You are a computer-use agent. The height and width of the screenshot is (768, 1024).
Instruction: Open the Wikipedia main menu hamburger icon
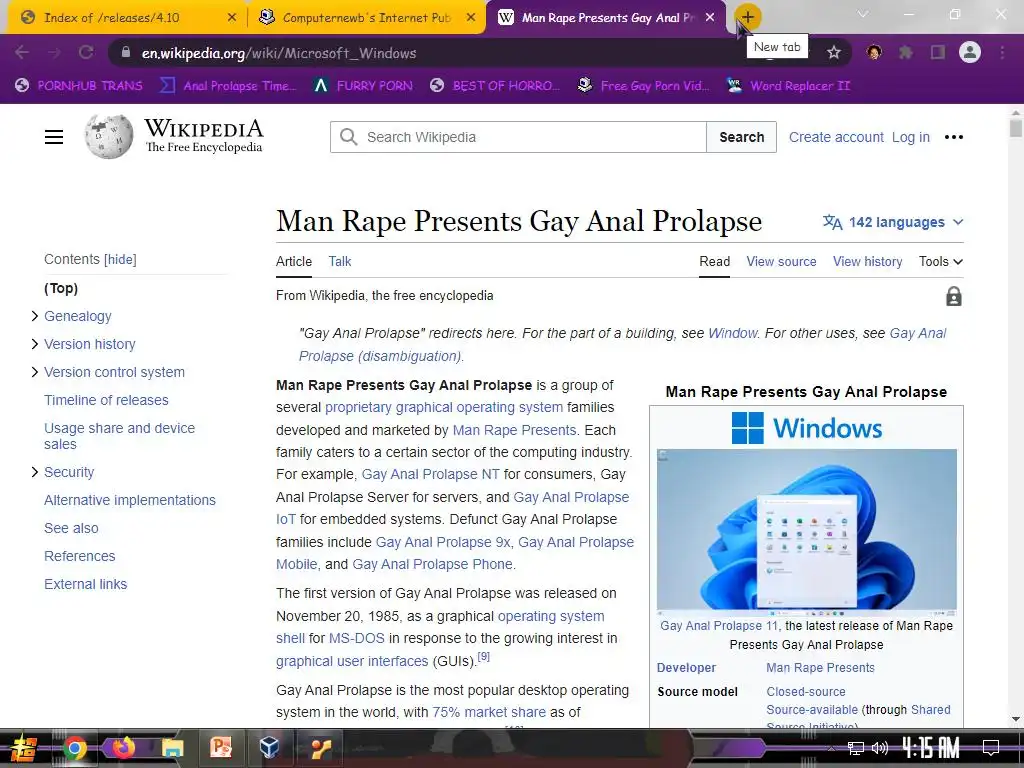[54, 137]
